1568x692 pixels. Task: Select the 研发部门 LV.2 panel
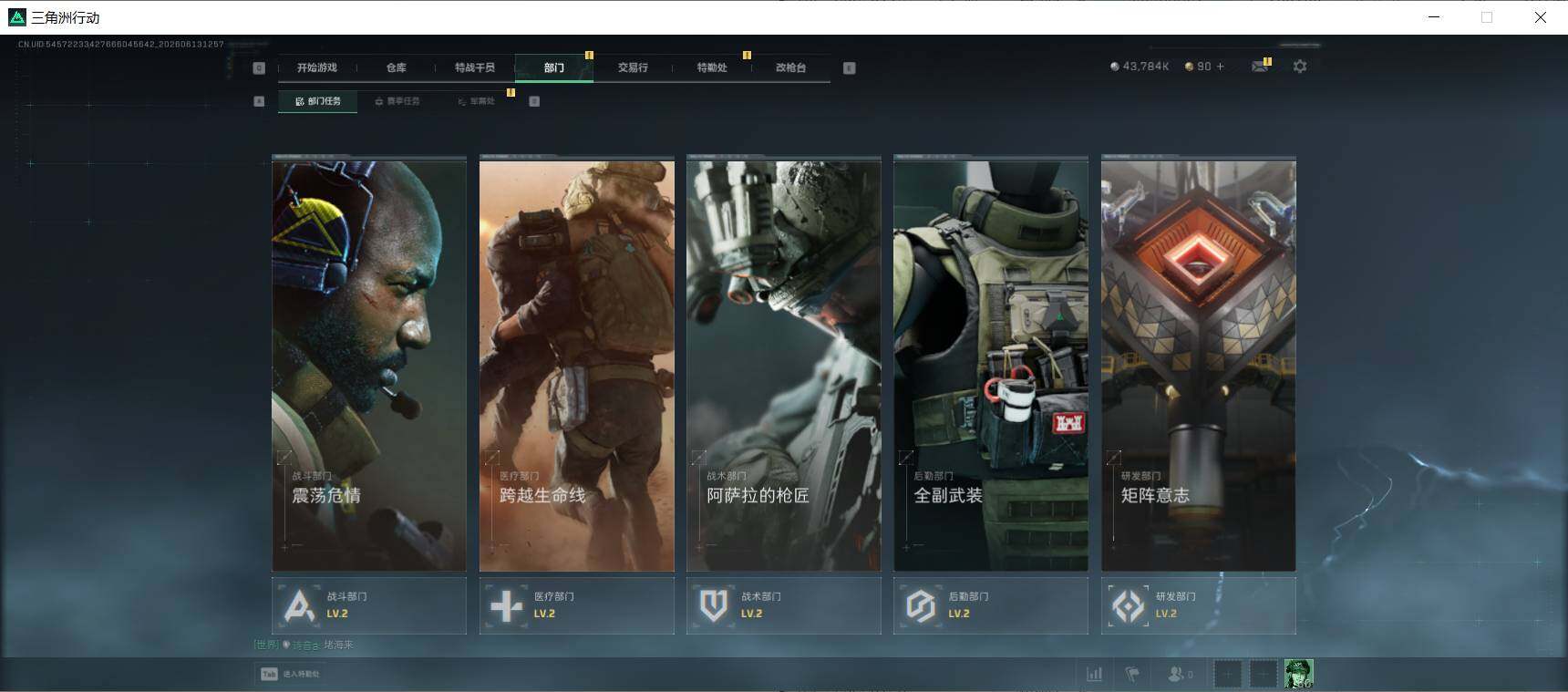(x=1199, y=605)
